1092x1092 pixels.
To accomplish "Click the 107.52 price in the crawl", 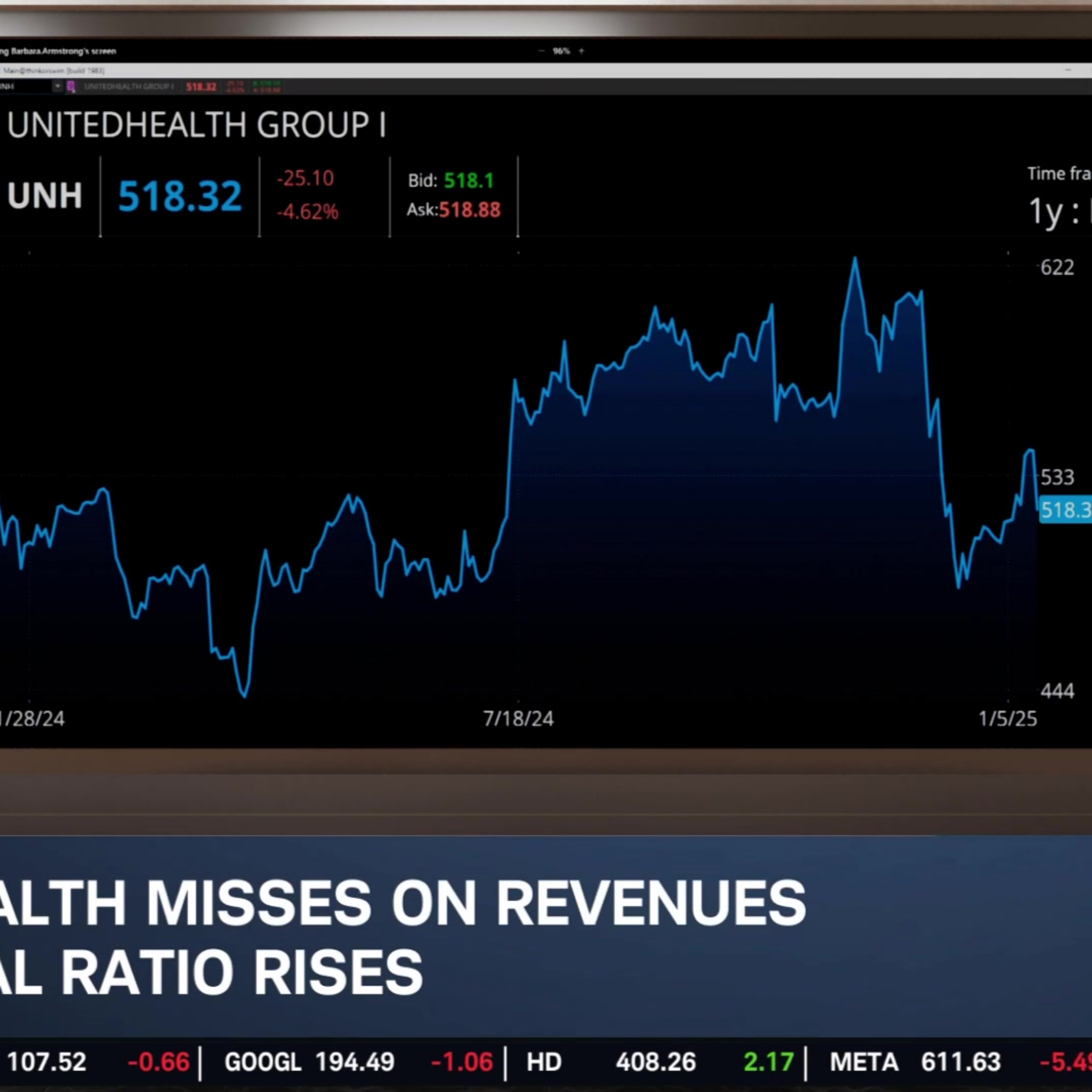I will 46,1062.
